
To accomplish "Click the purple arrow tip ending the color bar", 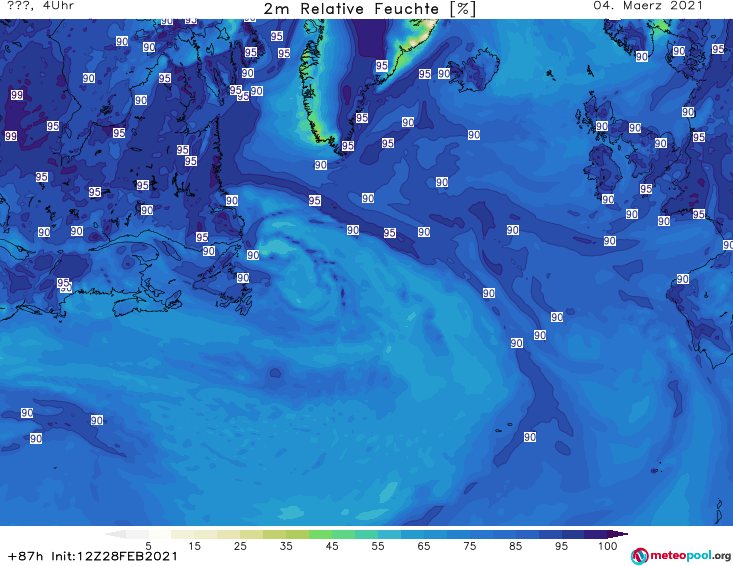I will tap(618, 534).
